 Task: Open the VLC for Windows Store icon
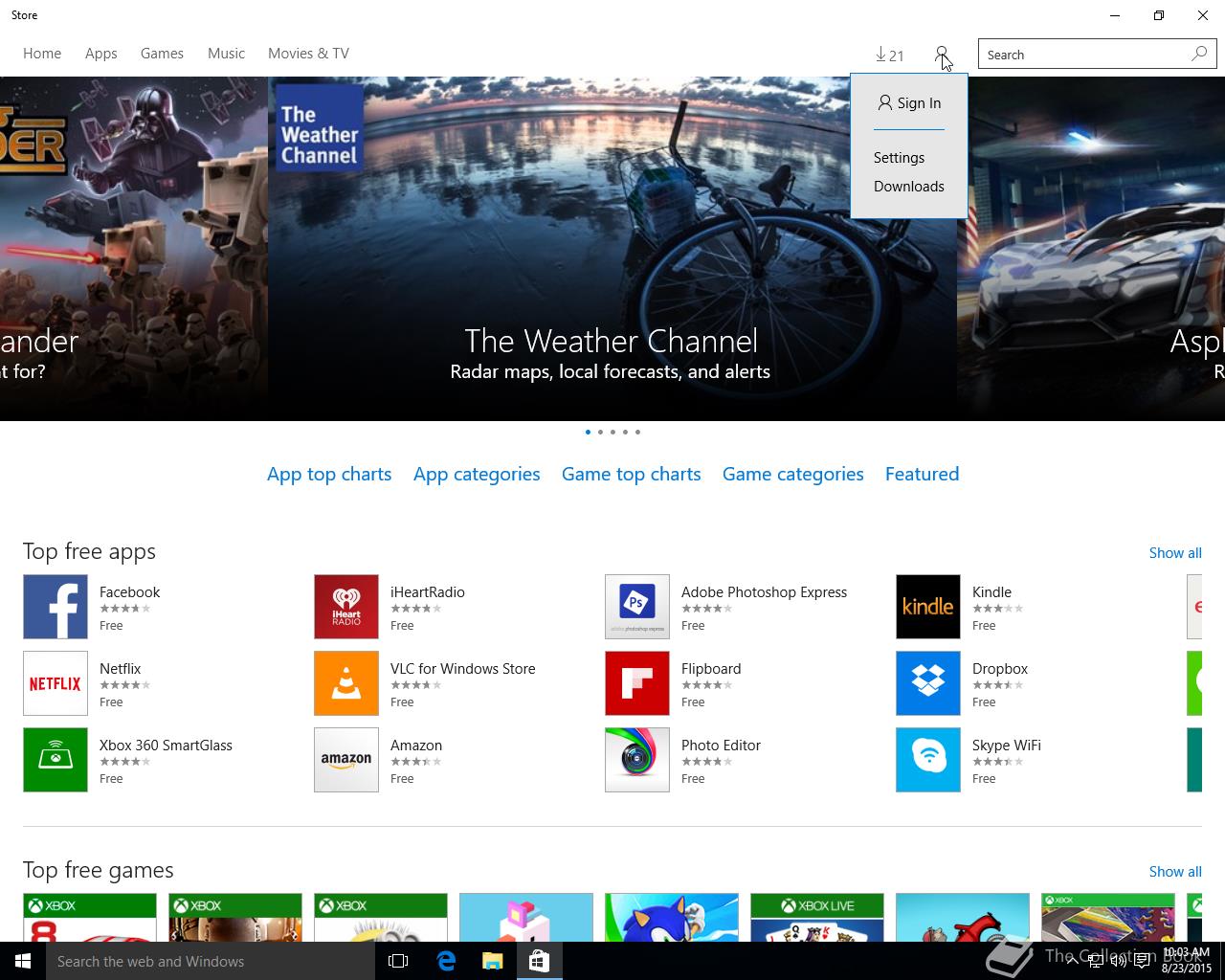tap(346, 683)
